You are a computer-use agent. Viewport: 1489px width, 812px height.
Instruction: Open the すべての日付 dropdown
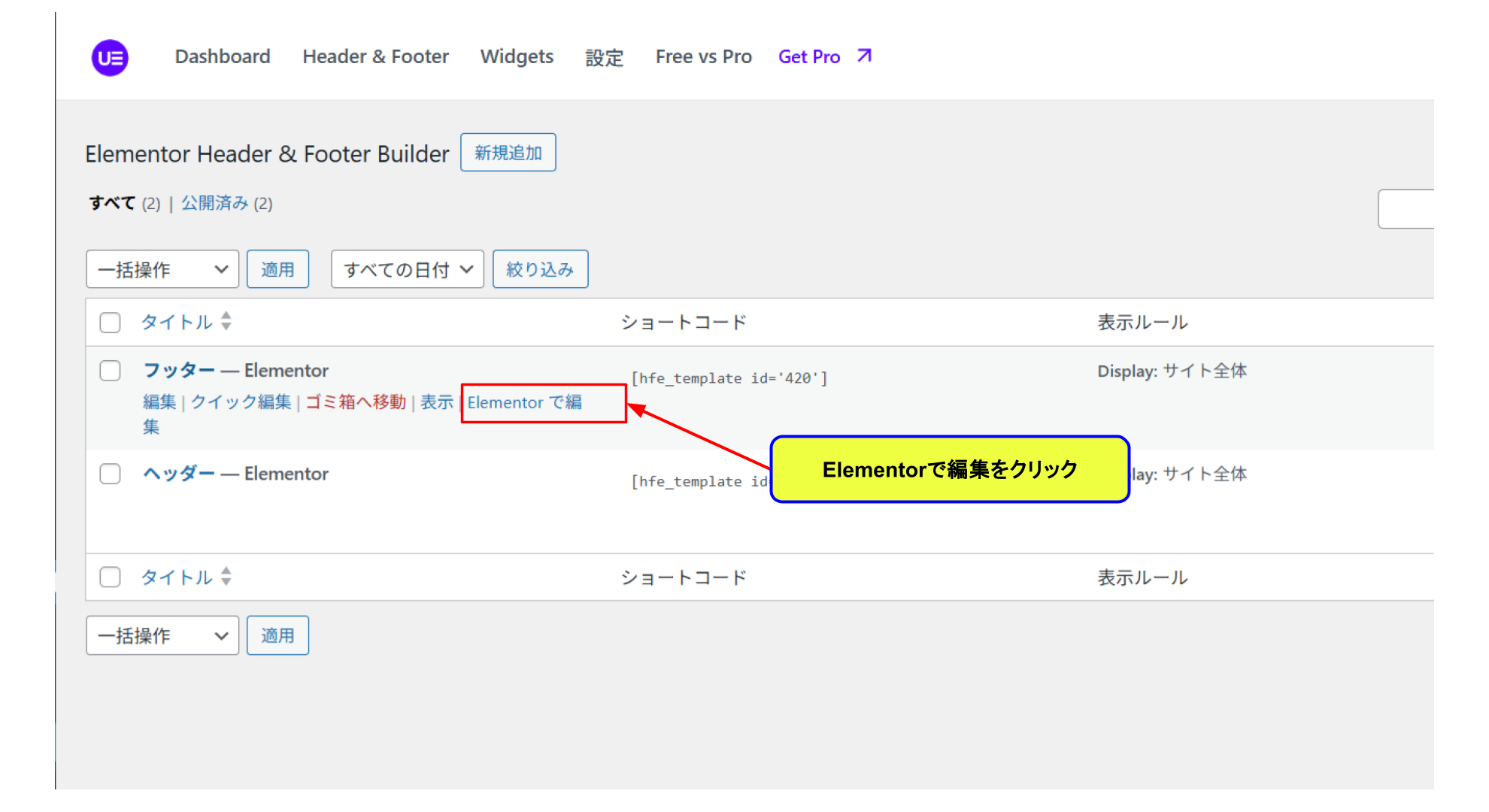tap(408, 269)
